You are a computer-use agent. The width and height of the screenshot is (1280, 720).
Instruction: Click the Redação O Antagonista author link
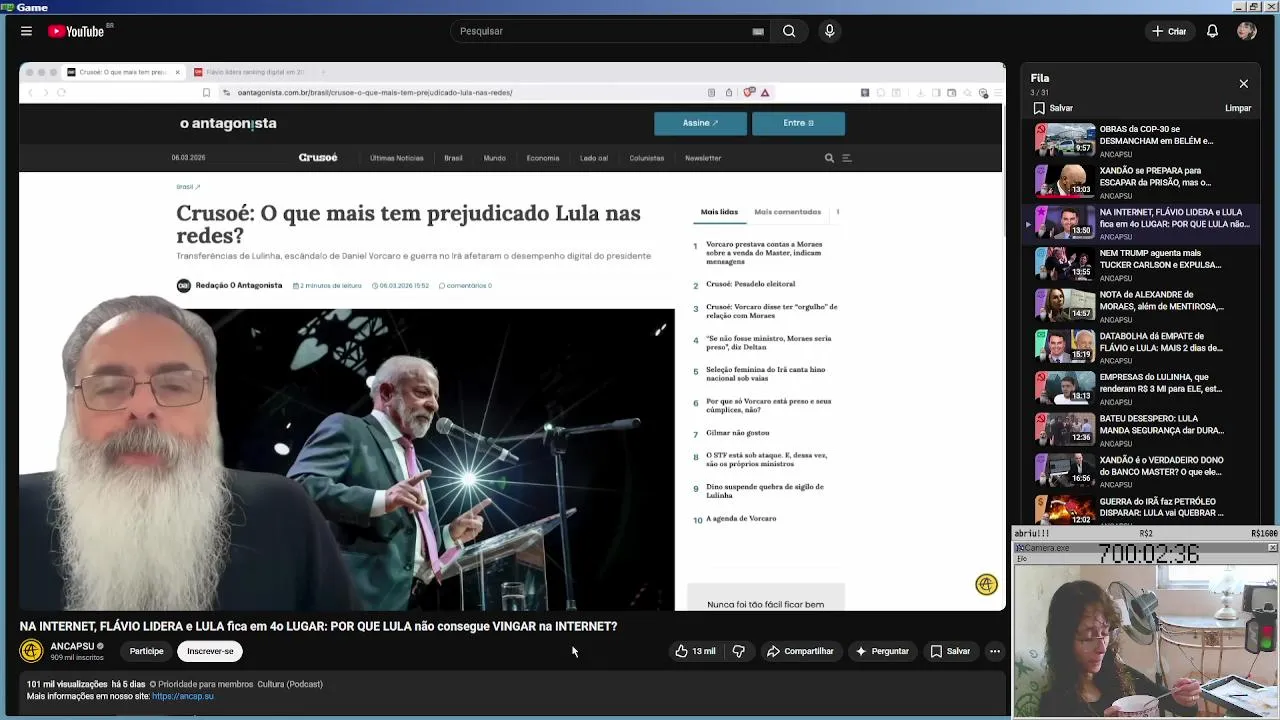click(x=239, y=286)
